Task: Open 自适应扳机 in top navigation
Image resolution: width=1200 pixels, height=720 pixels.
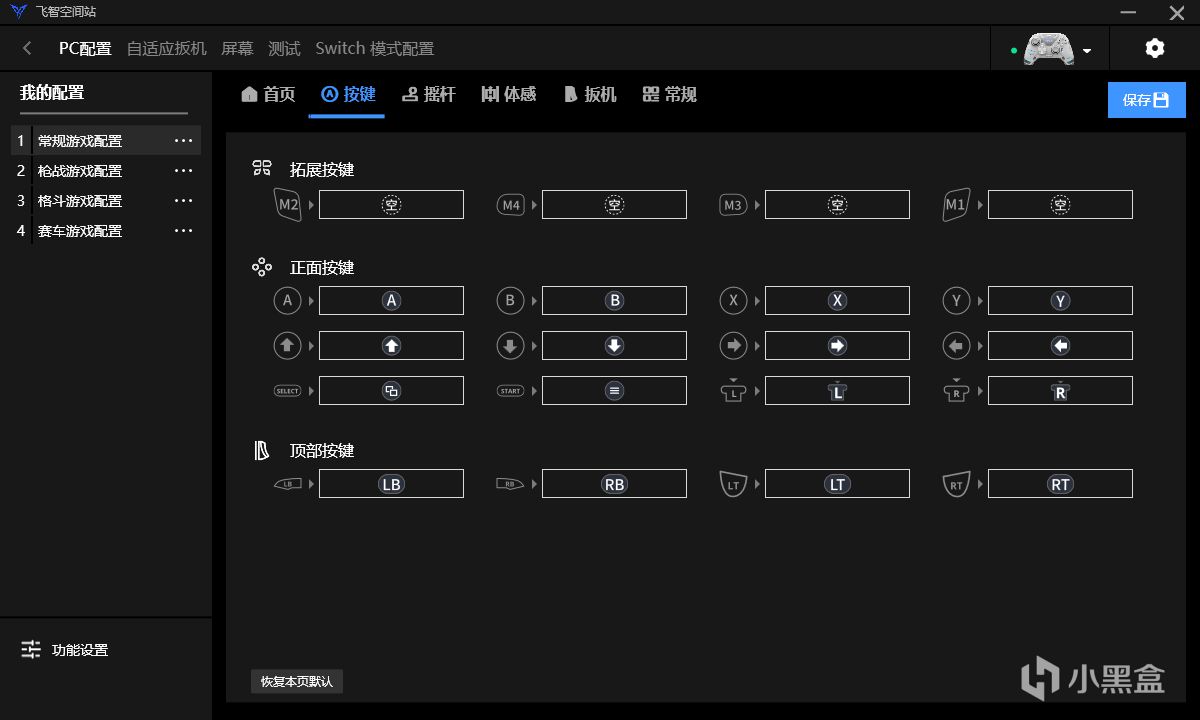Action: coord(167,48)
